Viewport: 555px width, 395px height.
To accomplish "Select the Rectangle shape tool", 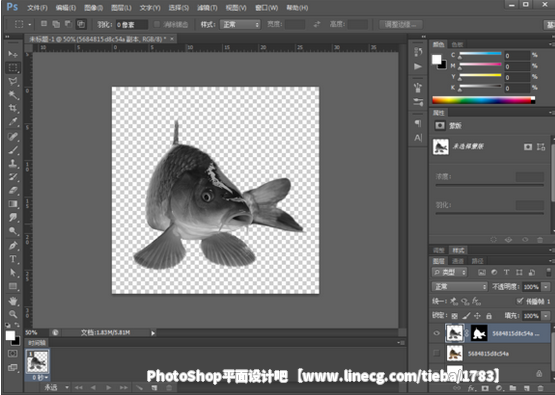I will 13,286.
